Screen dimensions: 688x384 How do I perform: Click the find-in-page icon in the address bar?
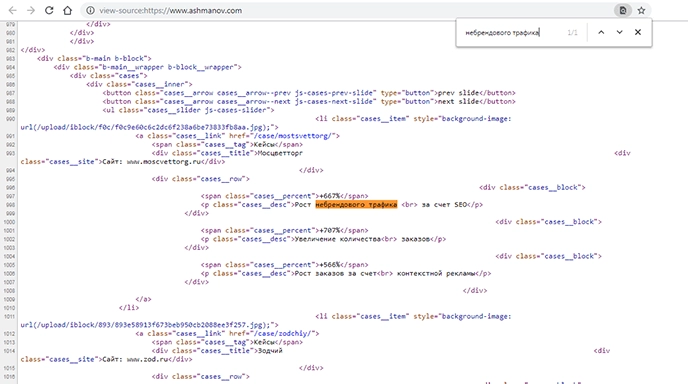623,10
